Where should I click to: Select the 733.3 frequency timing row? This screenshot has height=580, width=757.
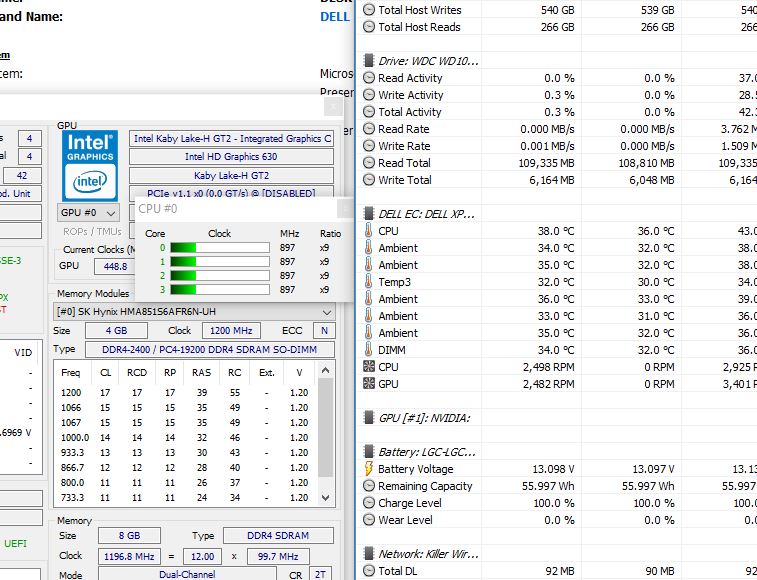point(185,497)
